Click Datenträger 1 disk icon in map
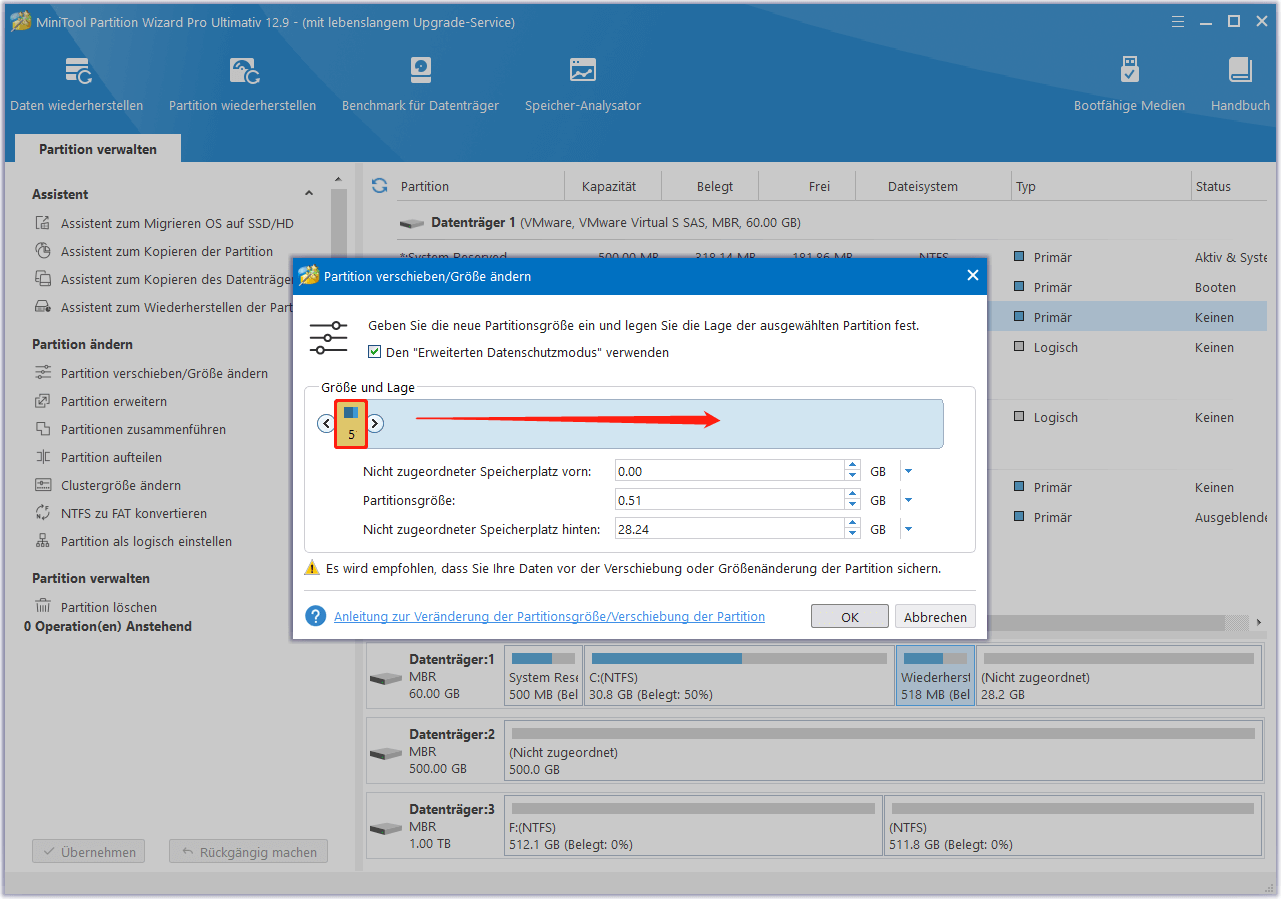This screenshot has height=900, width=1282. pyautogui.click(x=385, y=679)
